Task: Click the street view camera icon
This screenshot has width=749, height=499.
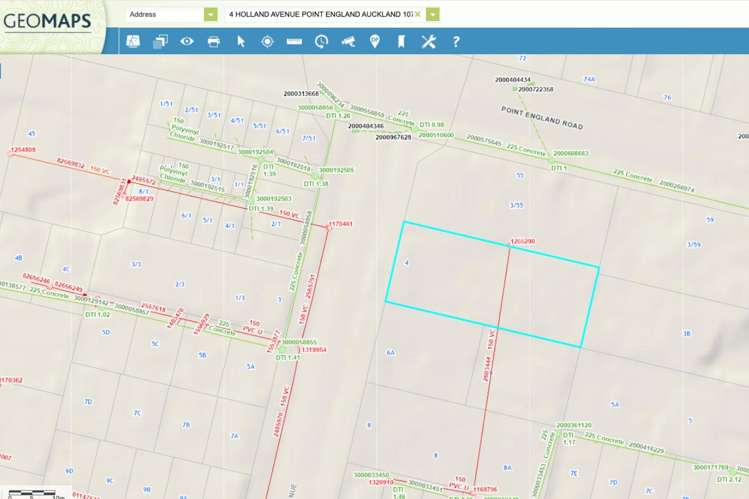Action: [348, 41]
